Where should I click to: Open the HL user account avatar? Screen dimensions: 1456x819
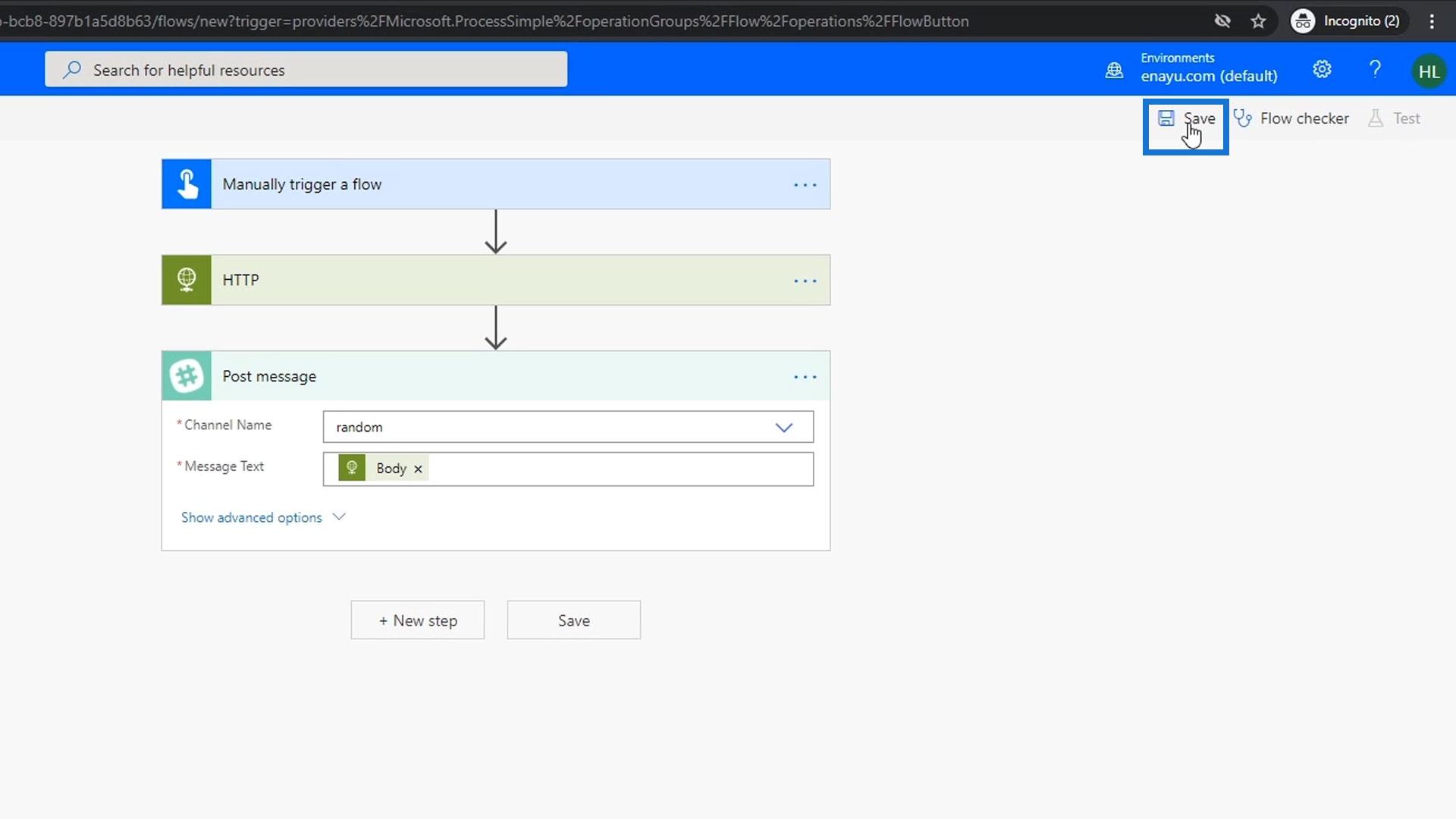pyautogui.click(x=1429, y=71)
